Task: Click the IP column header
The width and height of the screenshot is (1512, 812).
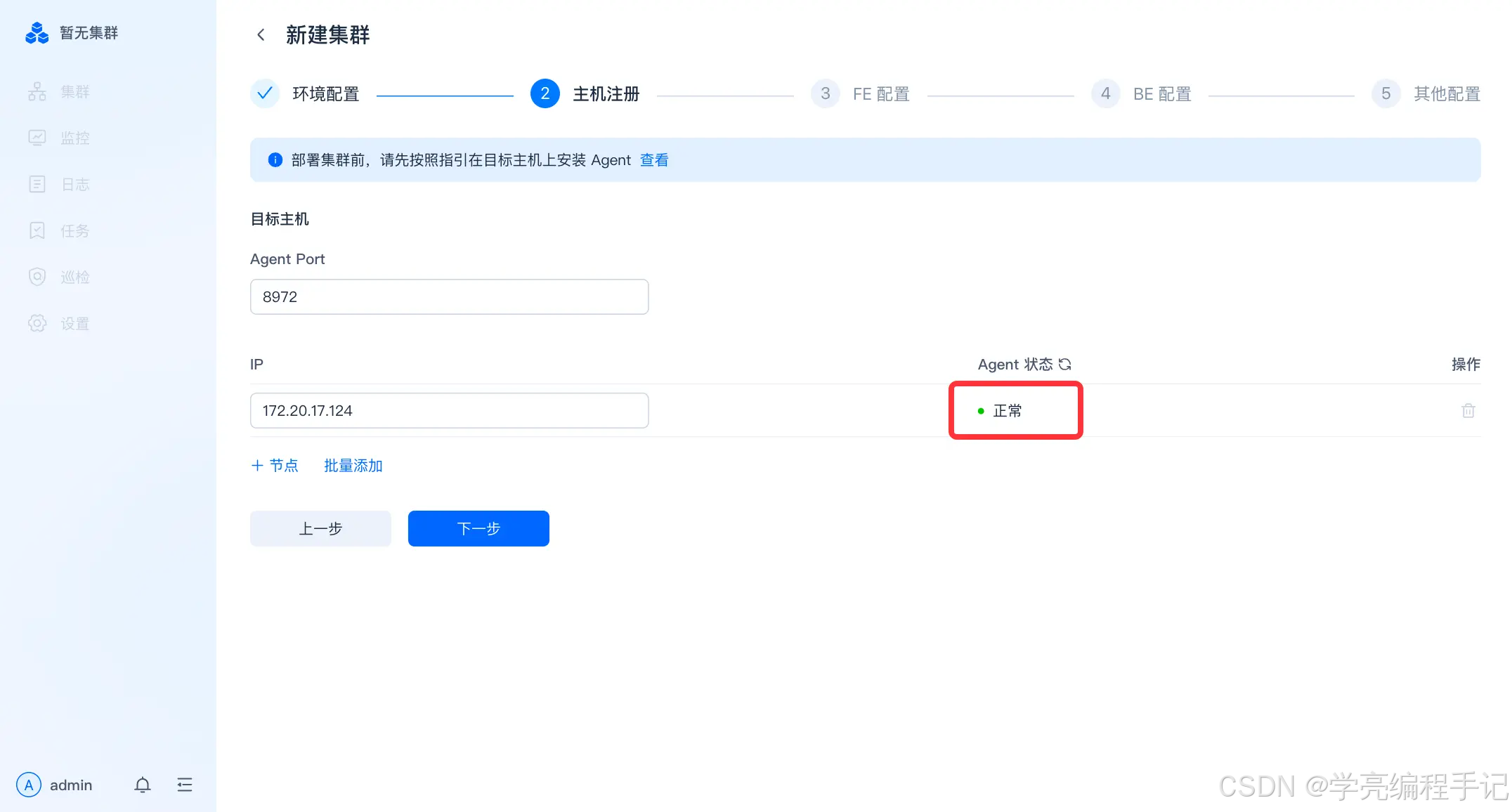Action: (x=256, y=365)
